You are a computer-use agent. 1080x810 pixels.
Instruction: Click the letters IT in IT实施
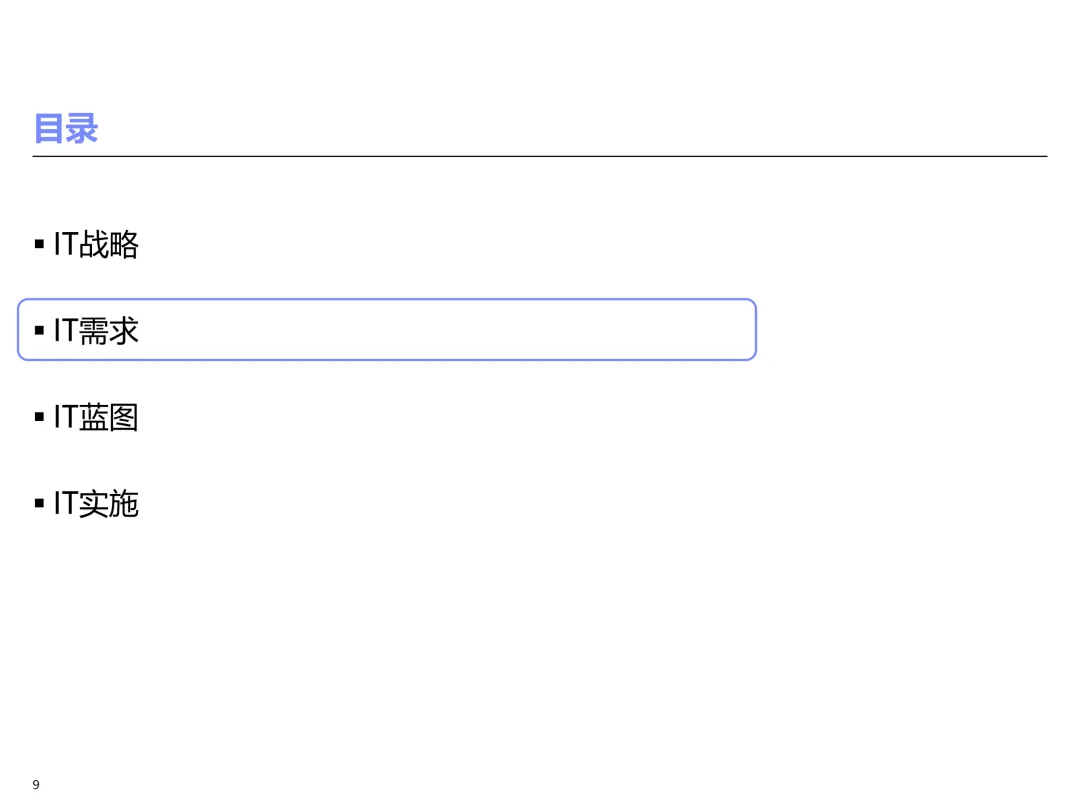[65, 503]
